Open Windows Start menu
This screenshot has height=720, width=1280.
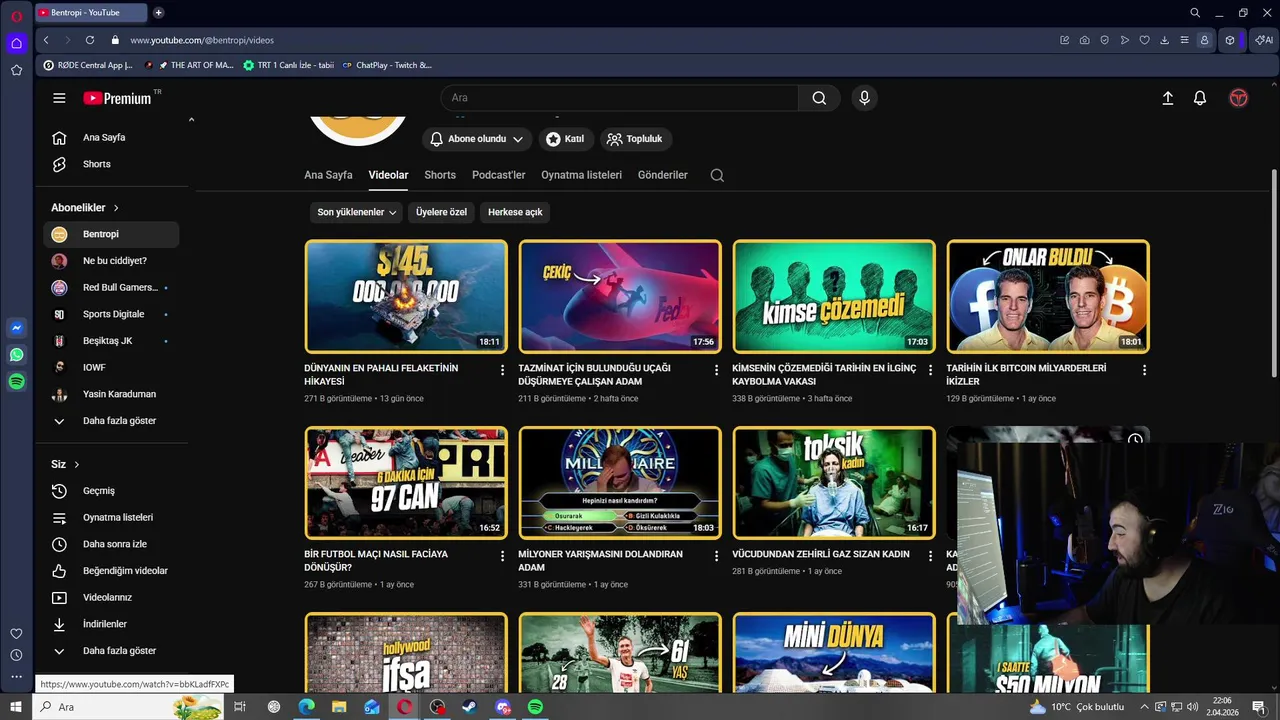tap(16, 707)
